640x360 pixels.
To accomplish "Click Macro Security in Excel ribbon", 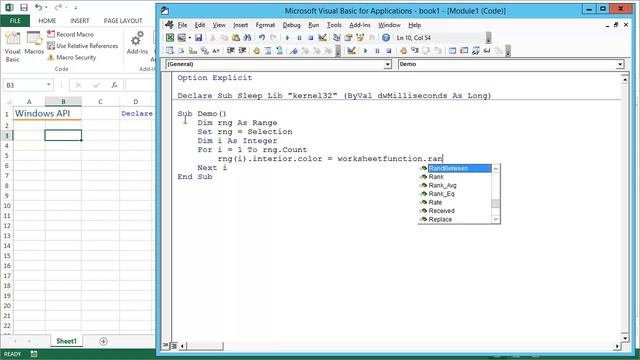I will 71,58.
